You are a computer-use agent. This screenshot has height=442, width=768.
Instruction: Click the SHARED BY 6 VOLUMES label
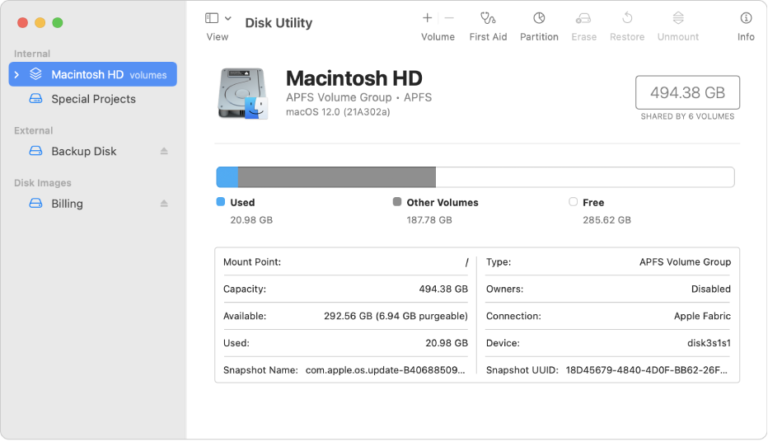click(x=687, y=117)
